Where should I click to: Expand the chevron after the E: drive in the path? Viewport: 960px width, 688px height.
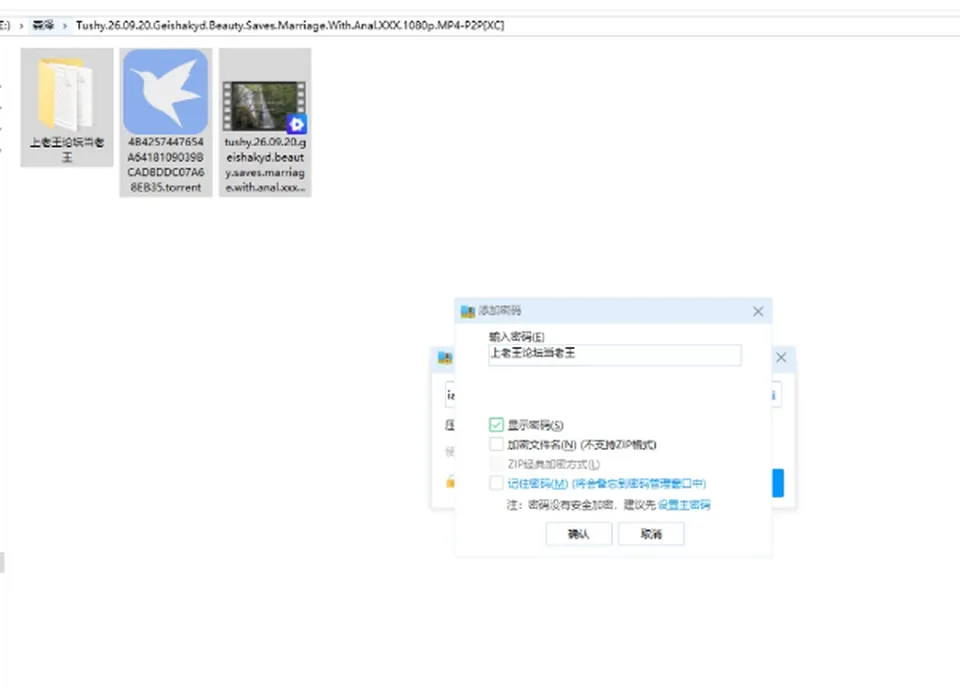tap(21, 26)
